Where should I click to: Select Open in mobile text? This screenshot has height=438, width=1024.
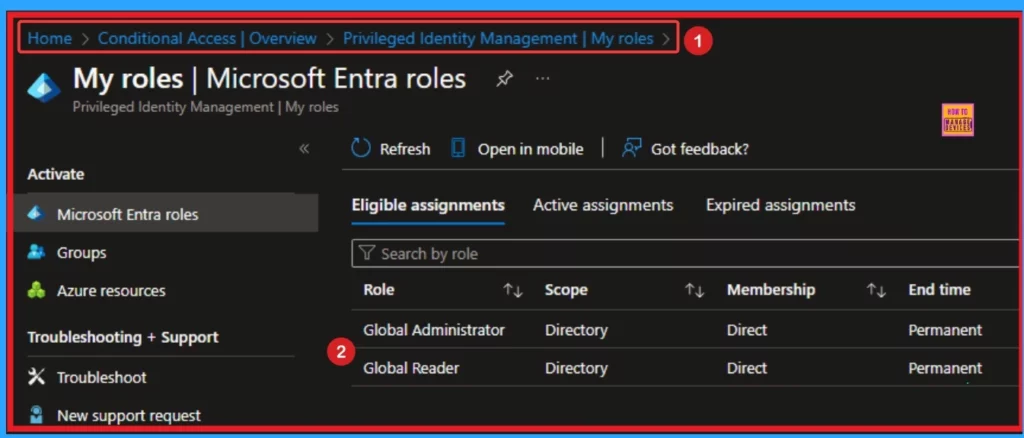tap(530, 149)
